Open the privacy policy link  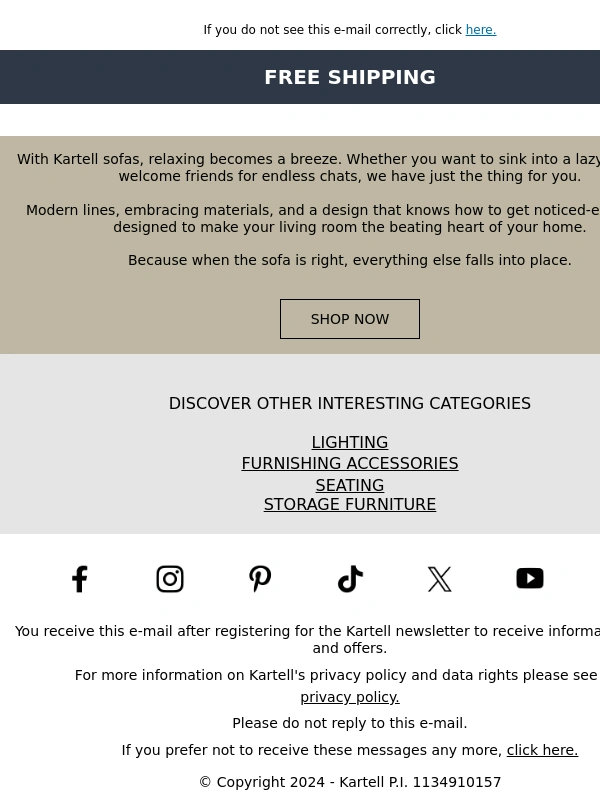(350, 697)
